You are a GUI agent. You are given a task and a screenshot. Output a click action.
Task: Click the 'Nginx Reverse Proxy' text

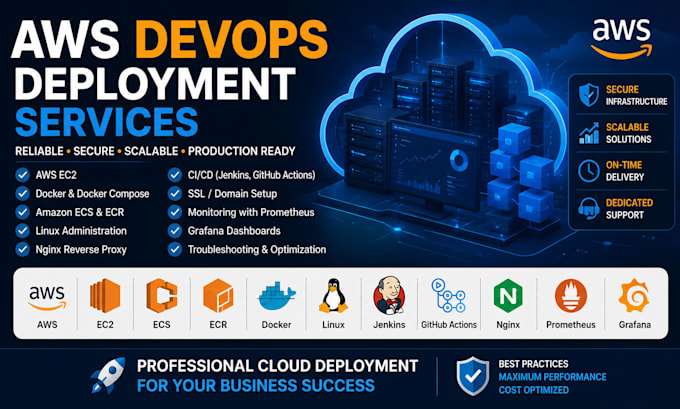tap(81, 250)
